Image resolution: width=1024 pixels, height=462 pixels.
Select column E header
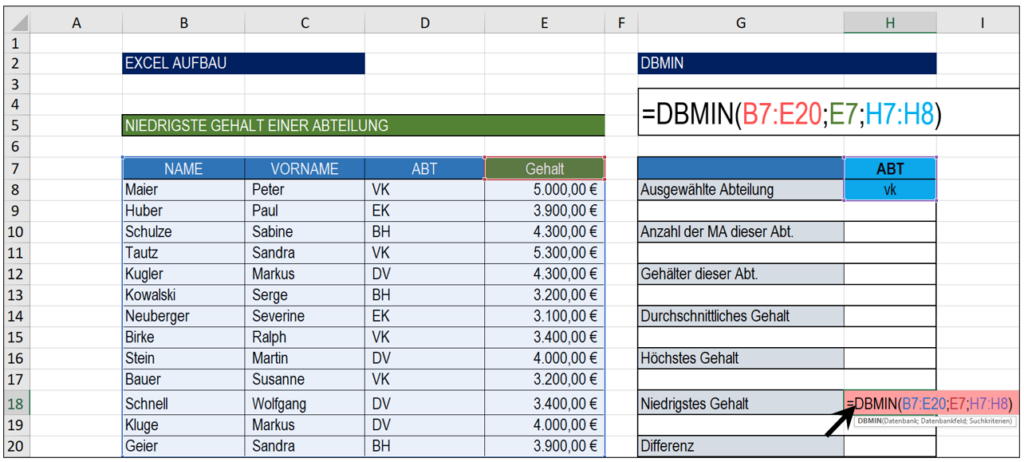[x=545, y=24]
